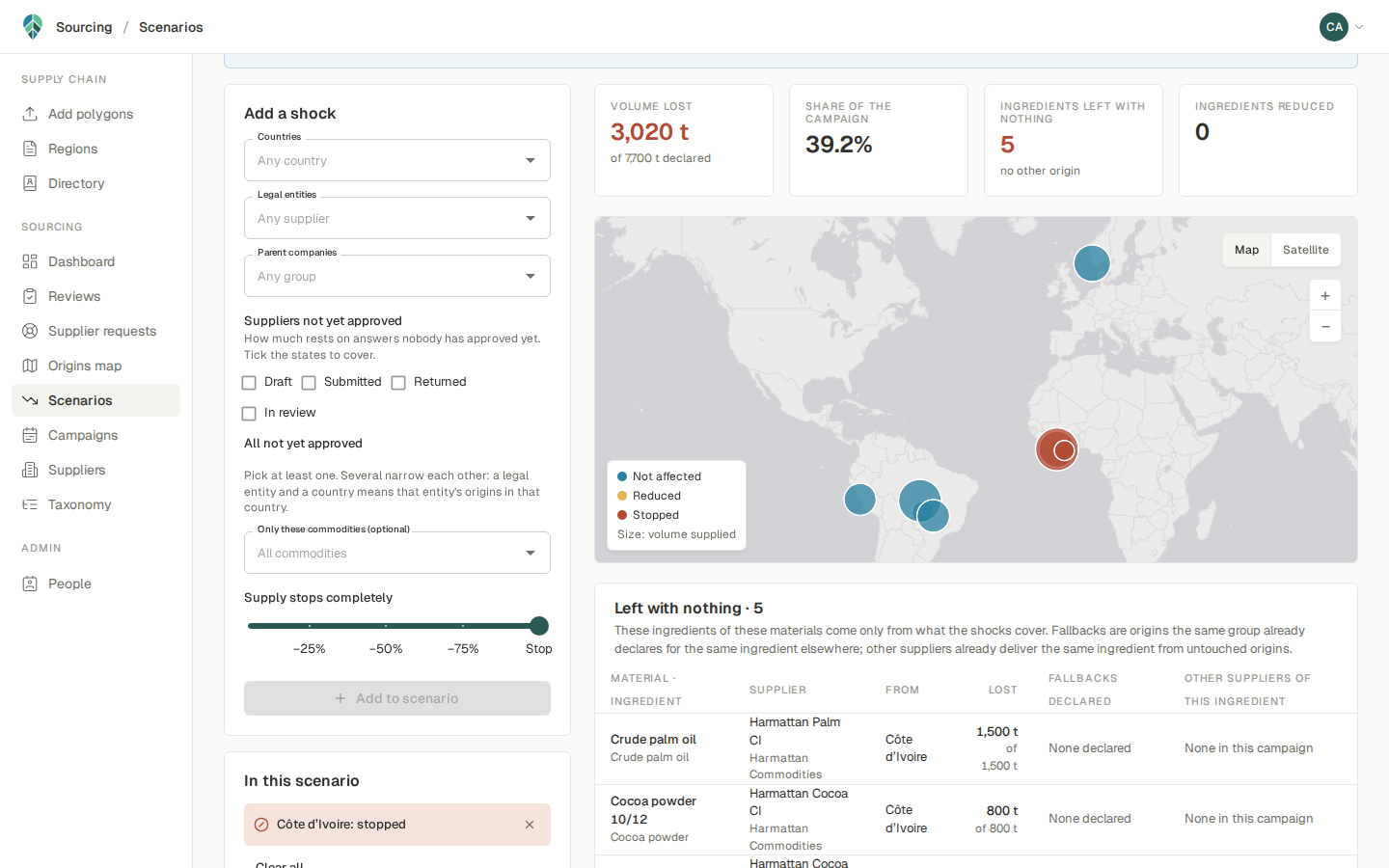Switch map to Satellite view
This screenshot has width=1389, height=868.
pos(1306,250)
